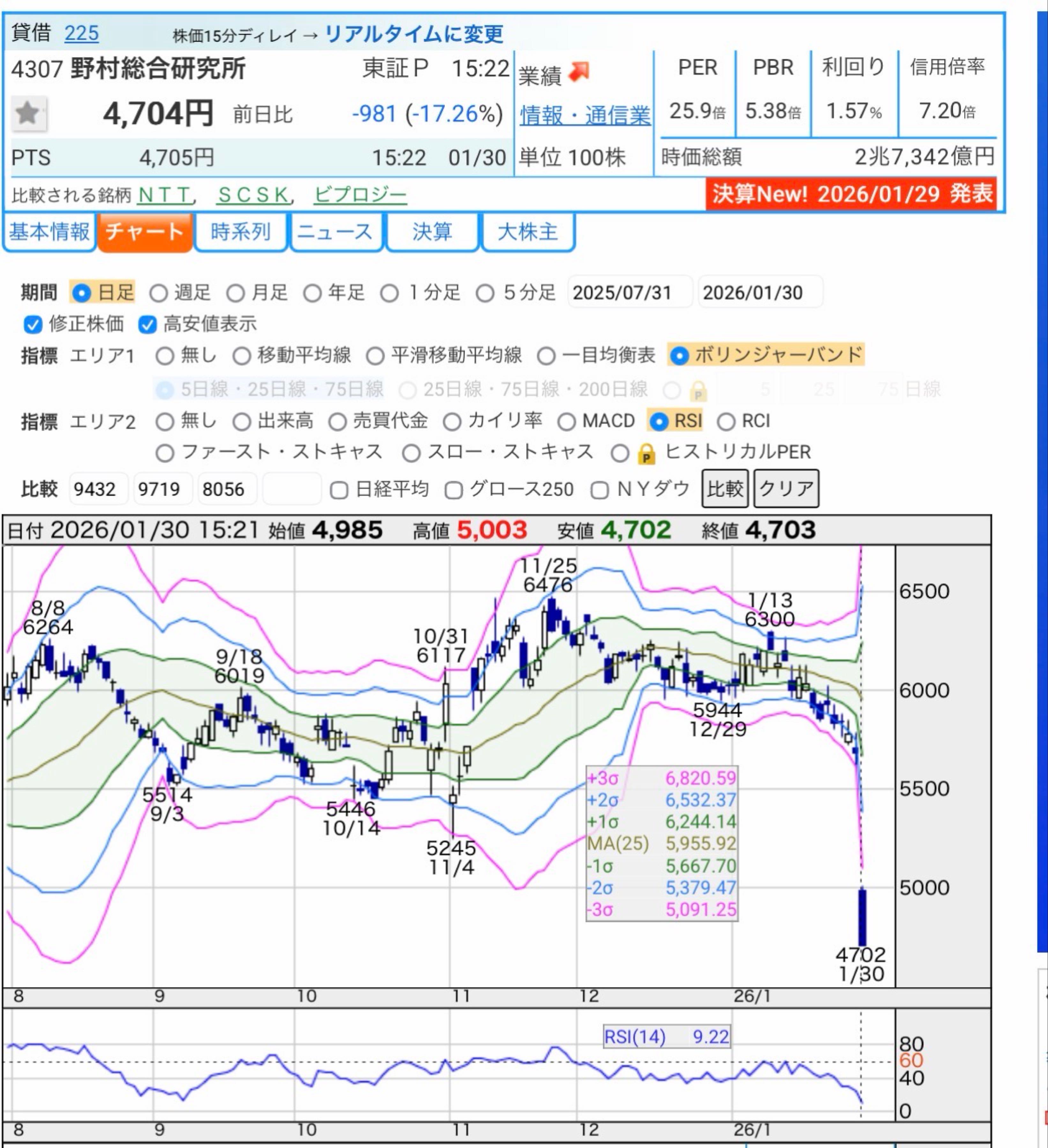The width and height of the screenshot is (1048, 1148).
Task: Open 情報・通信業 sector link
Action: (x=585, y=115)
